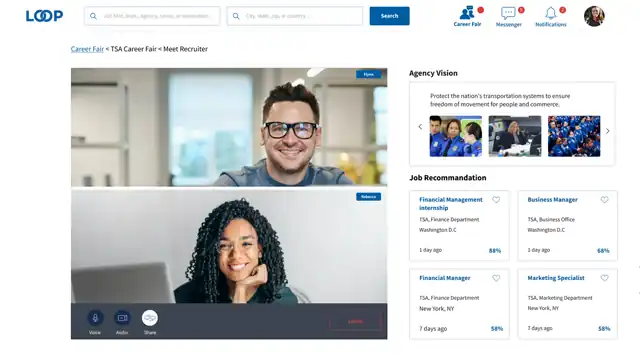Image resolution: width=640 pixels, height=360 pixels.
Task: Toggle the Voice microphone button
Action: [x=95, y=318]
